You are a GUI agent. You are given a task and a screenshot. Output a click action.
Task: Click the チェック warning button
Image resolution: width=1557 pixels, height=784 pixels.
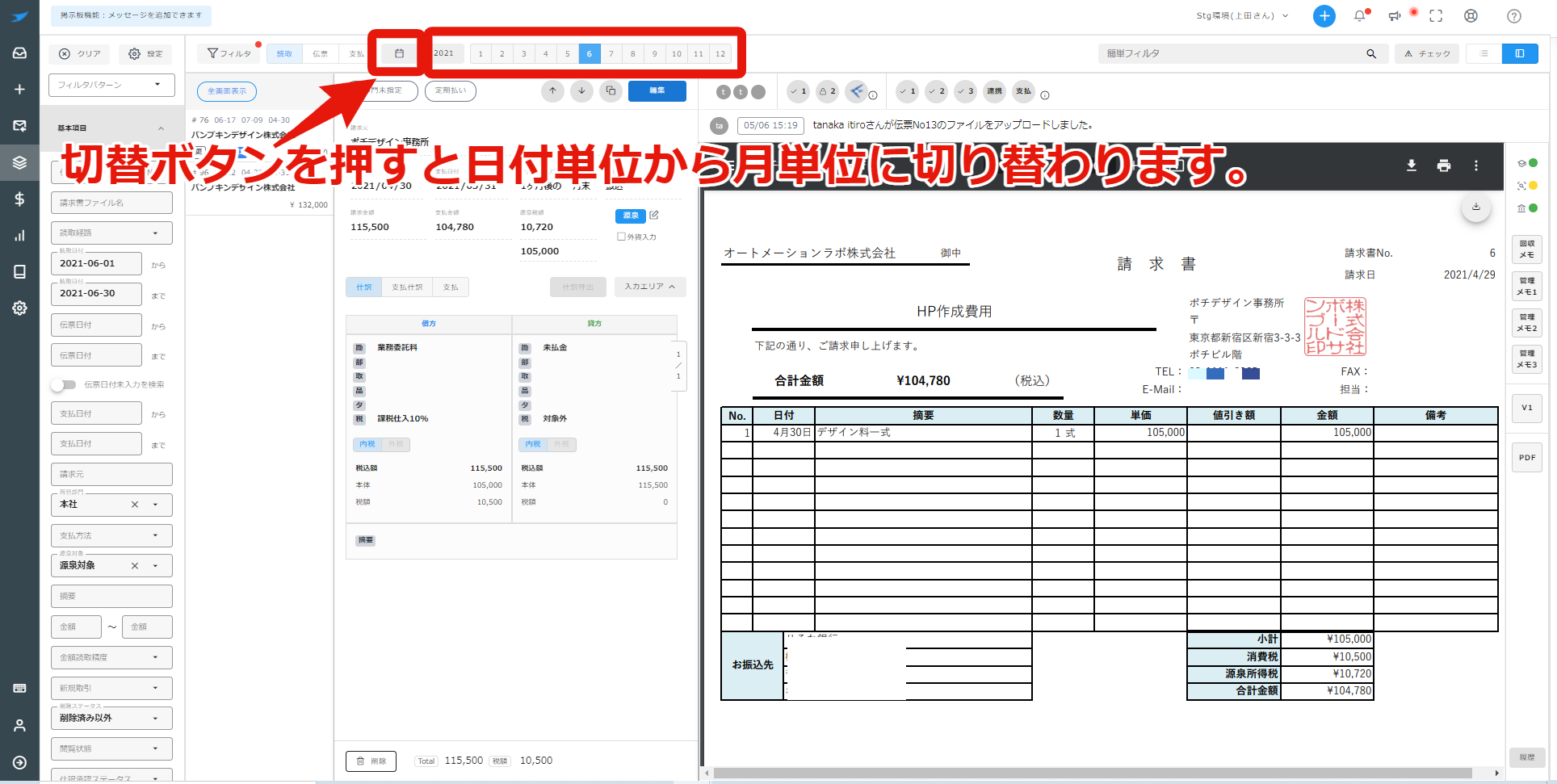1427,54
